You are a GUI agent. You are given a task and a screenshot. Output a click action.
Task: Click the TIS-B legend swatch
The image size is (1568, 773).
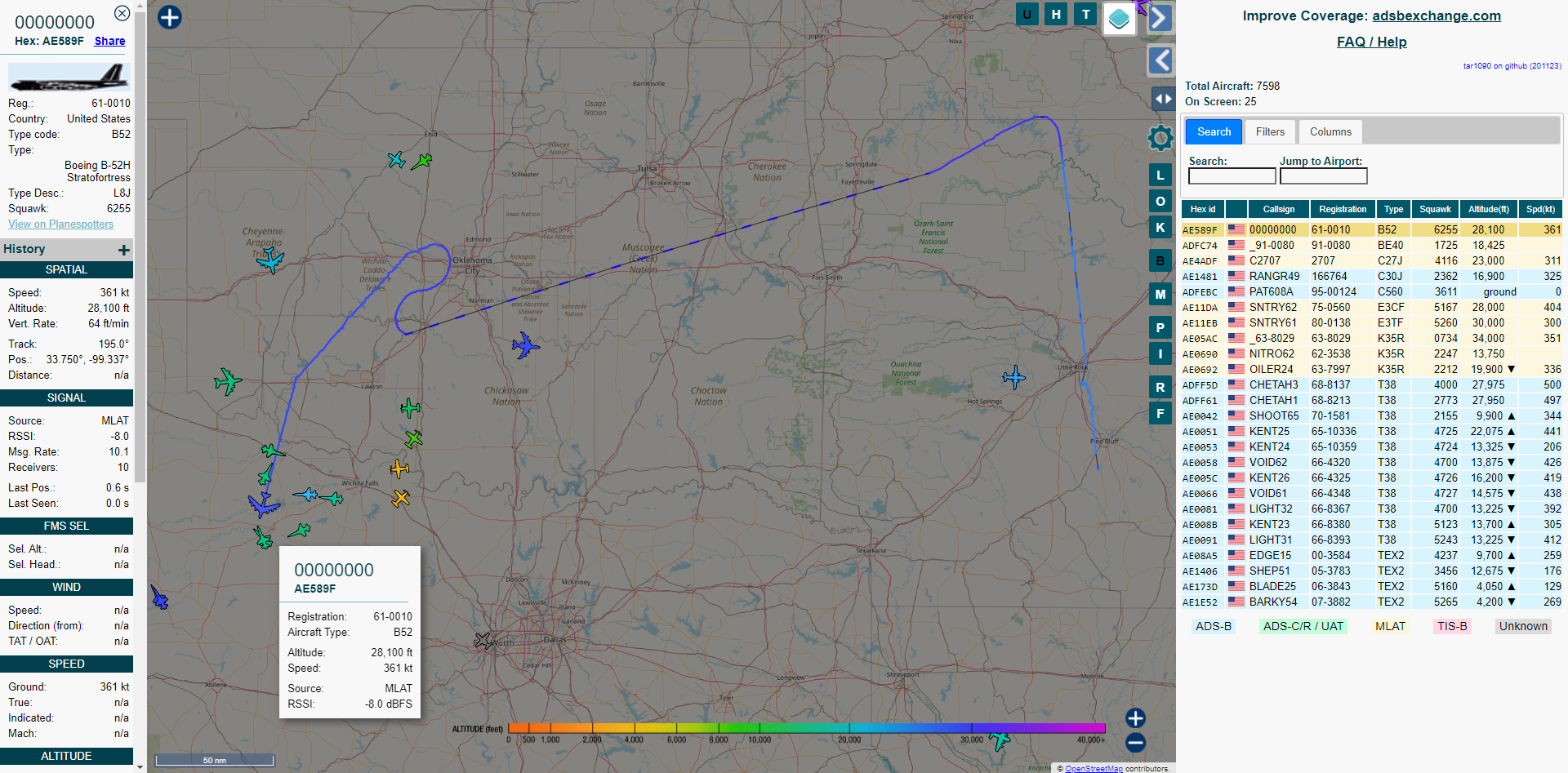(x=1452, y=626)
